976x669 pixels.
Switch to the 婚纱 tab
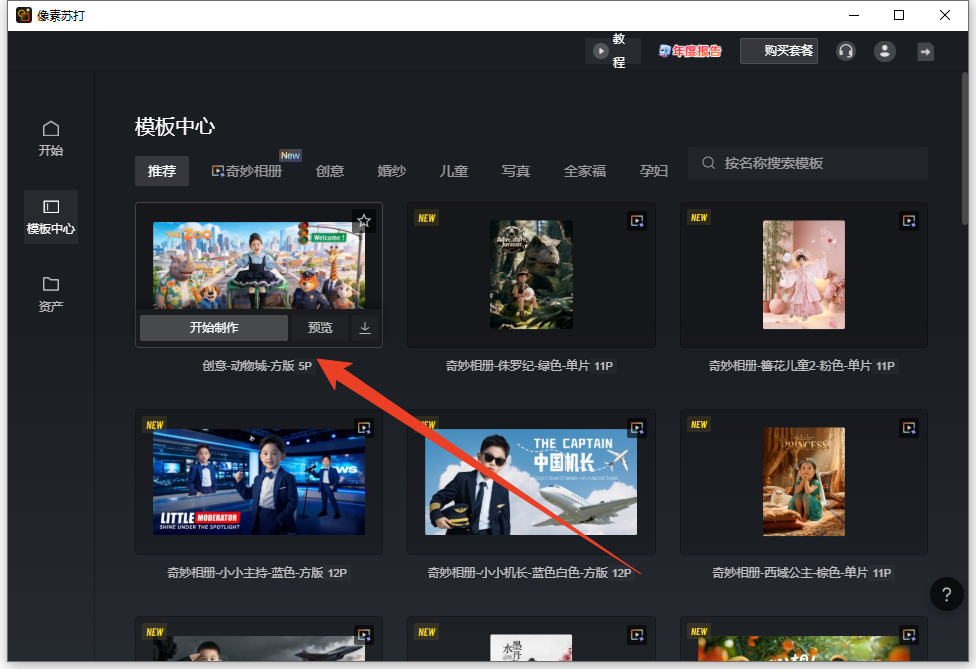(x=392, y=171)
